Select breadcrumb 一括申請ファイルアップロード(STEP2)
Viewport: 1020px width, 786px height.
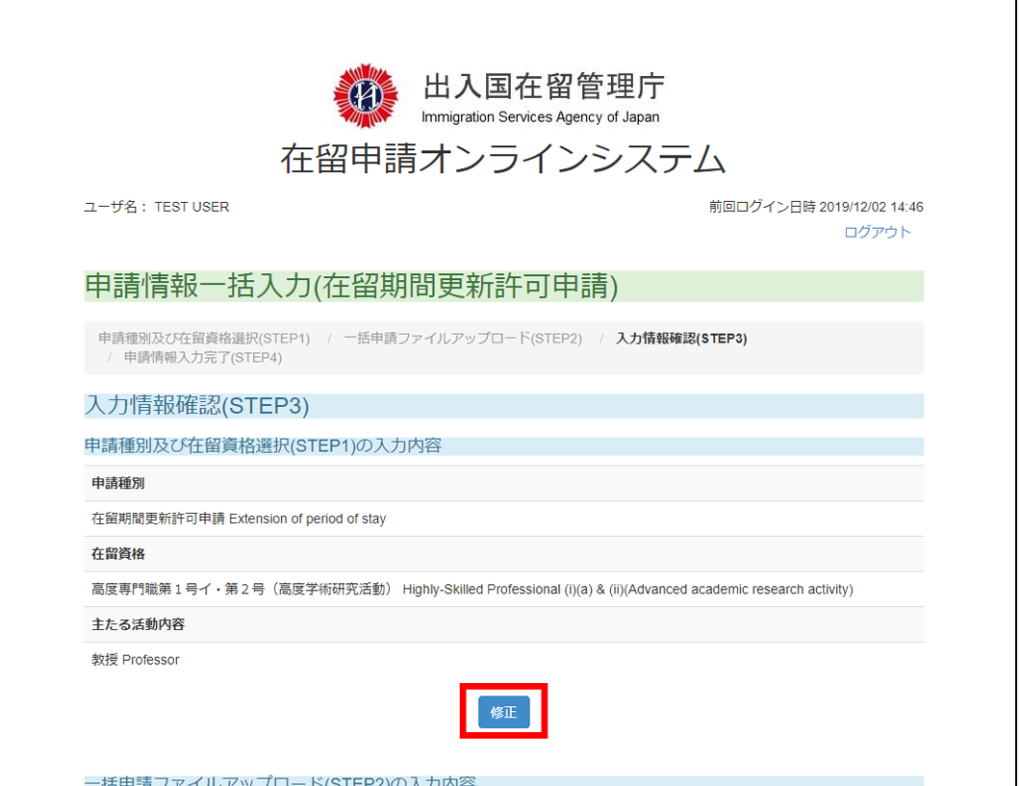pyautogui.click(x=462, y=338)
